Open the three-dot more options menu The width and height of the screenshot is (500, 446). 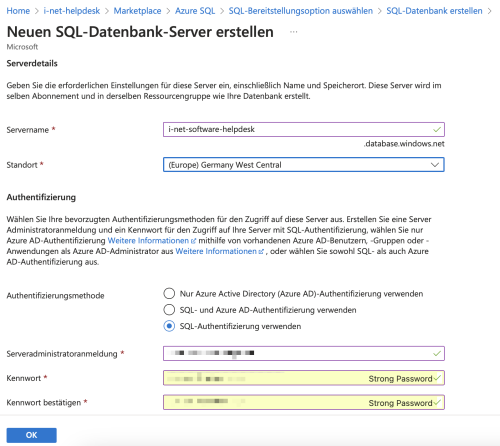(294, 32)
